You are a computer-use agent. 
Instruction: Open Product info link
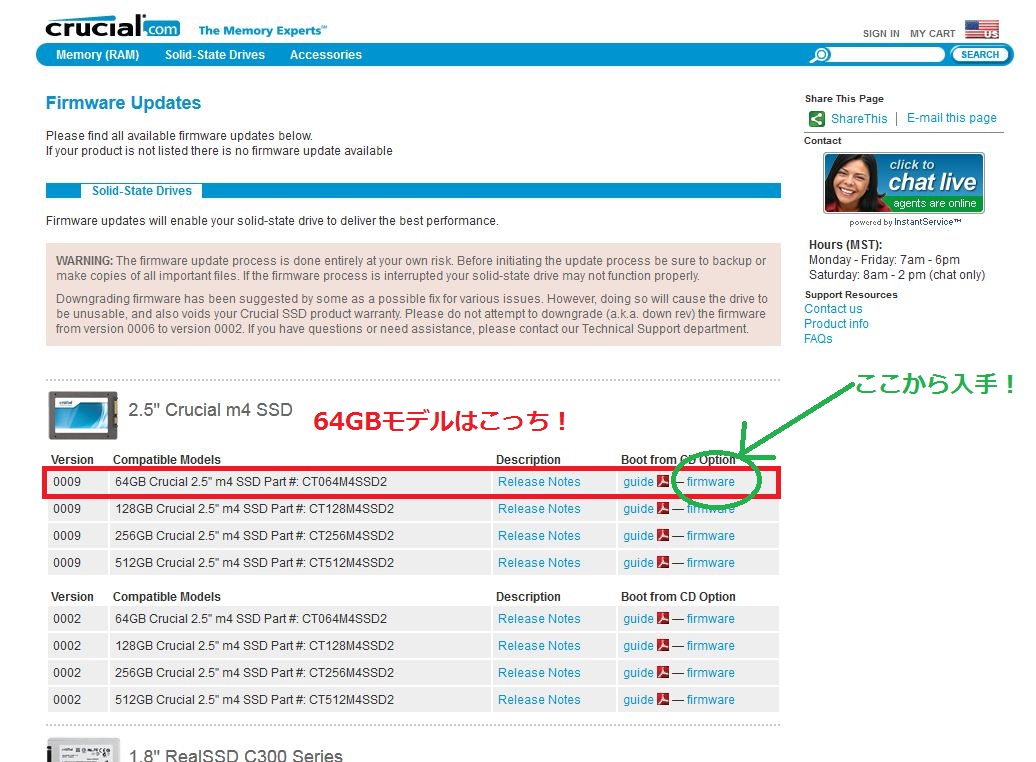coord(836,324)
